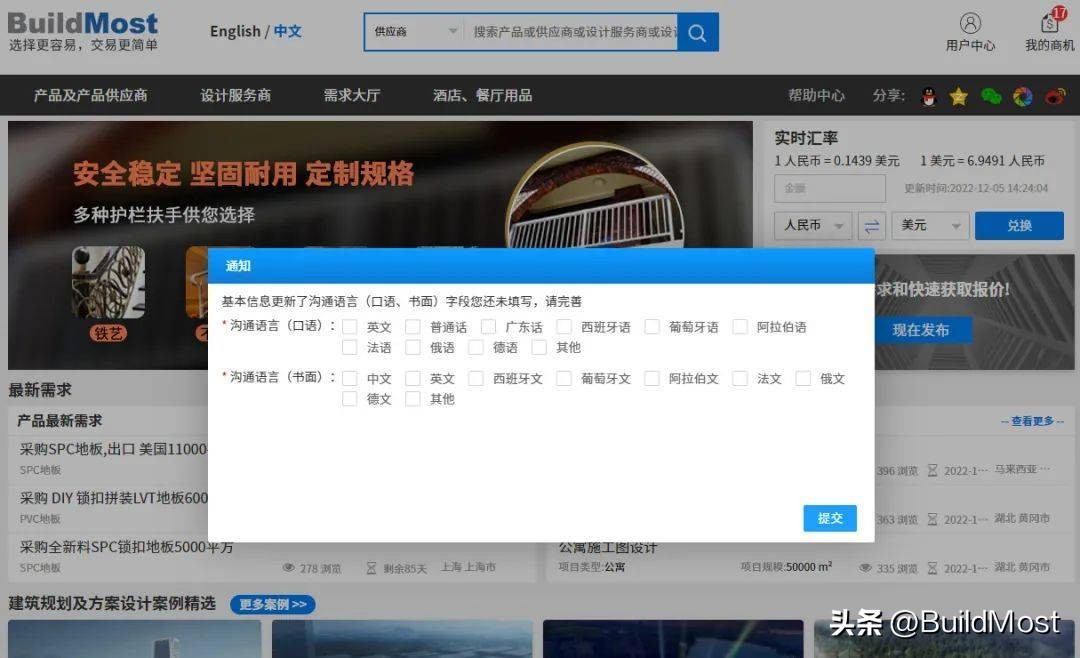Image resolution: width=1080 pixels, height=658 pixels.
Task: Open the 人民币 currency dropdown
Action: 812,225
